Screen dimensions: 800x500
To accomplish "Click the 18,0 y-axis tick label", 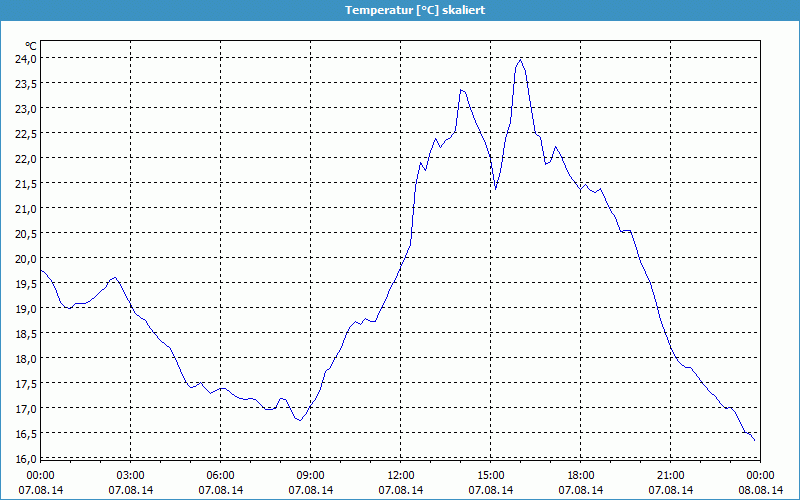I will click(25, 358).
